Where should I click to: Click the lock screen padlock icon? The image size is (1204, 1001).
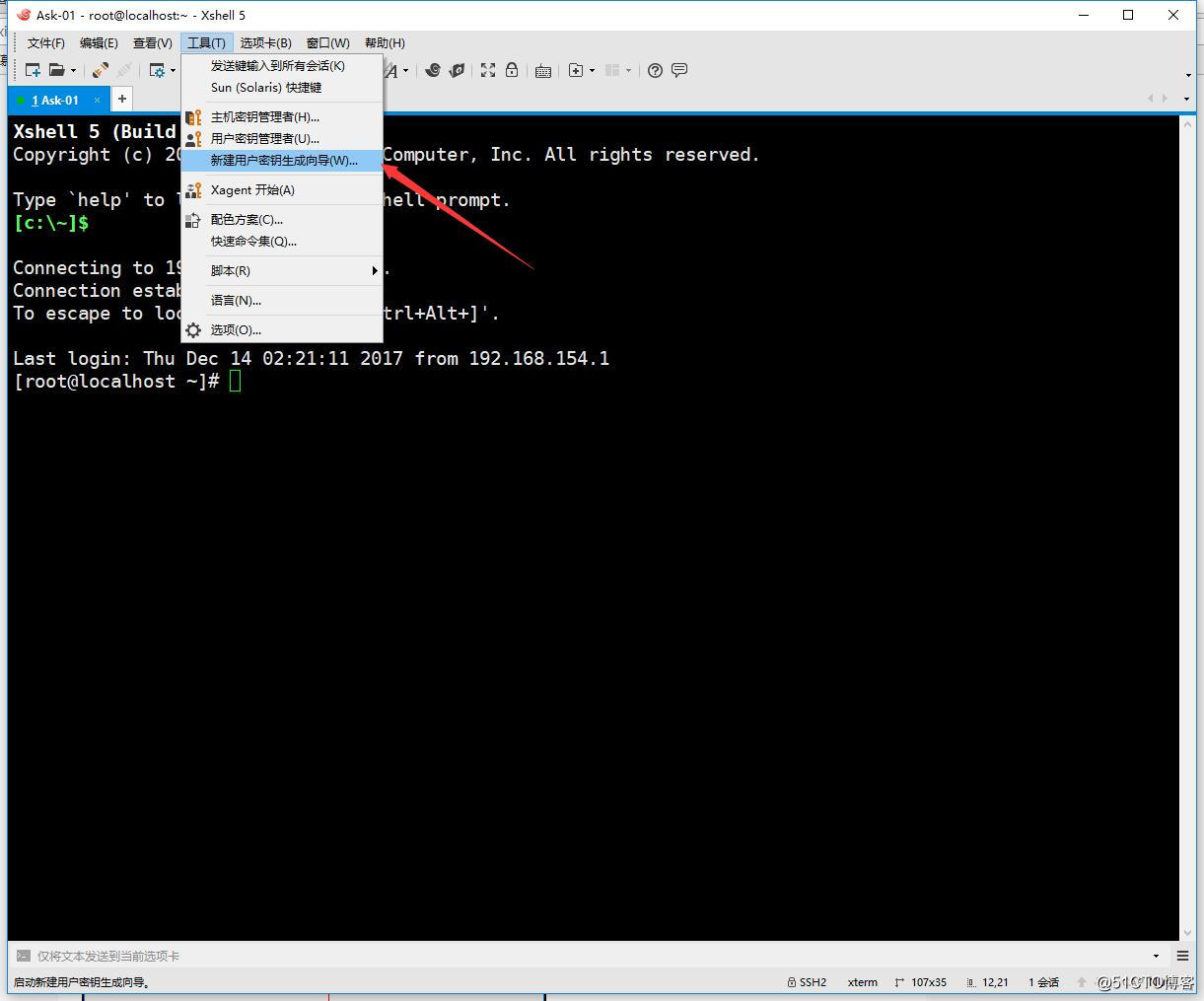(x=512, y=70)
